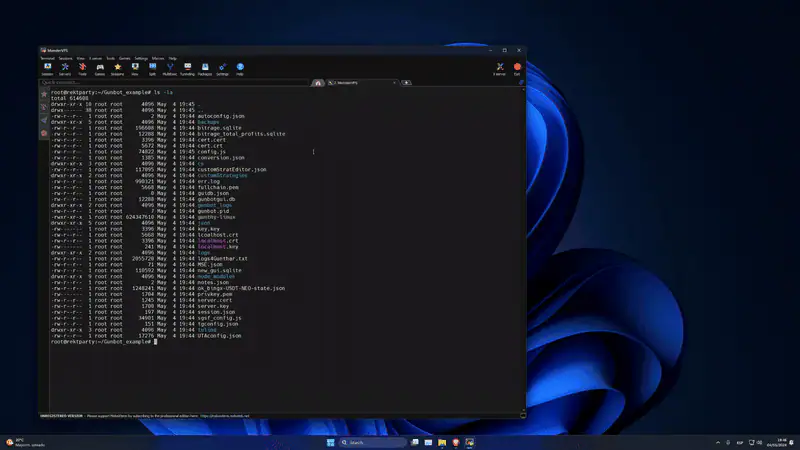Select file name tgconfig.json
Viewport: 800px width, 450px height.
tap(218, 324)
